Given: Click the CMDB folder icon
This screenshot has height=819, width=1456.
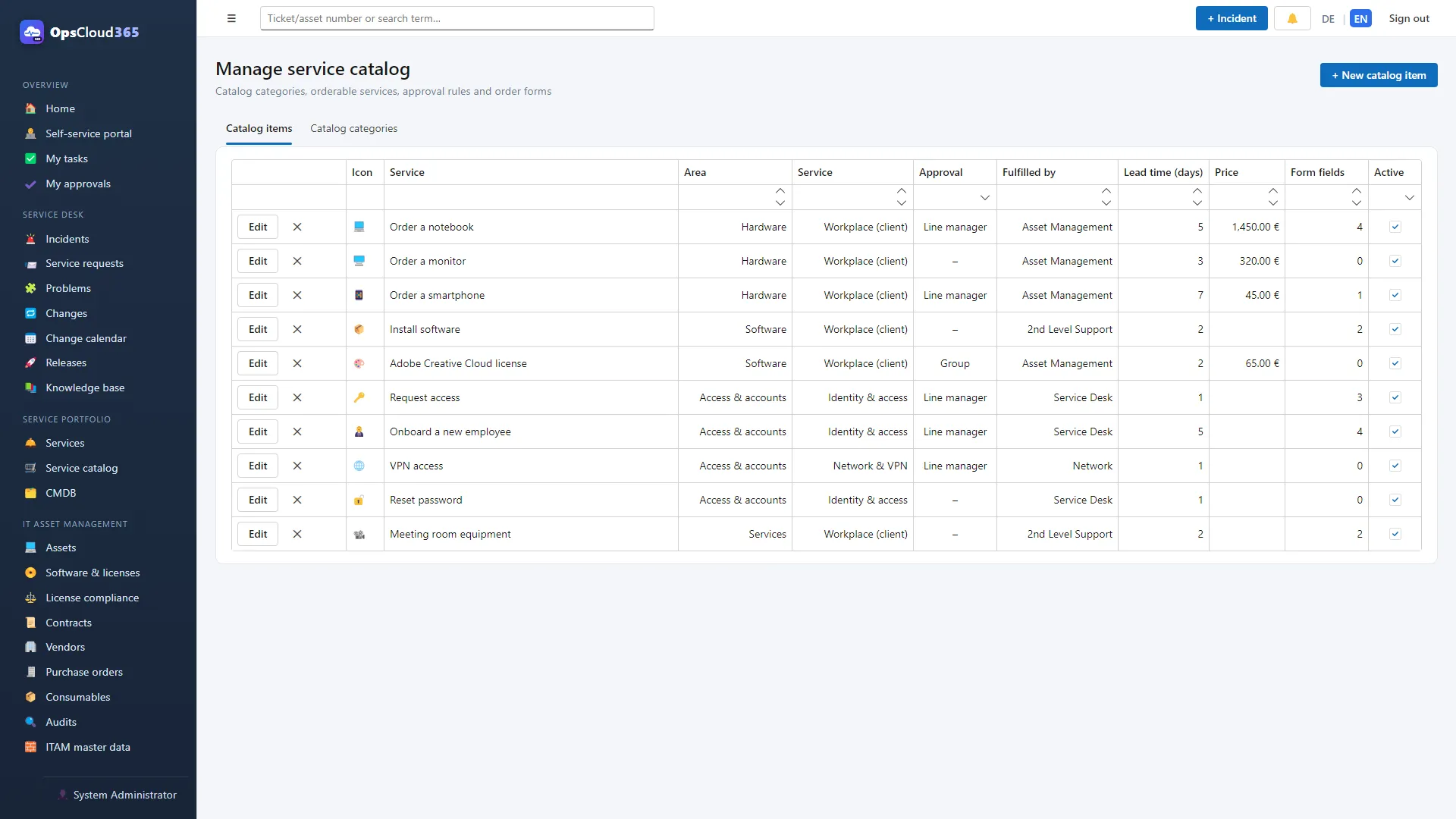Looking at the screenshot, I should point(30,493).
